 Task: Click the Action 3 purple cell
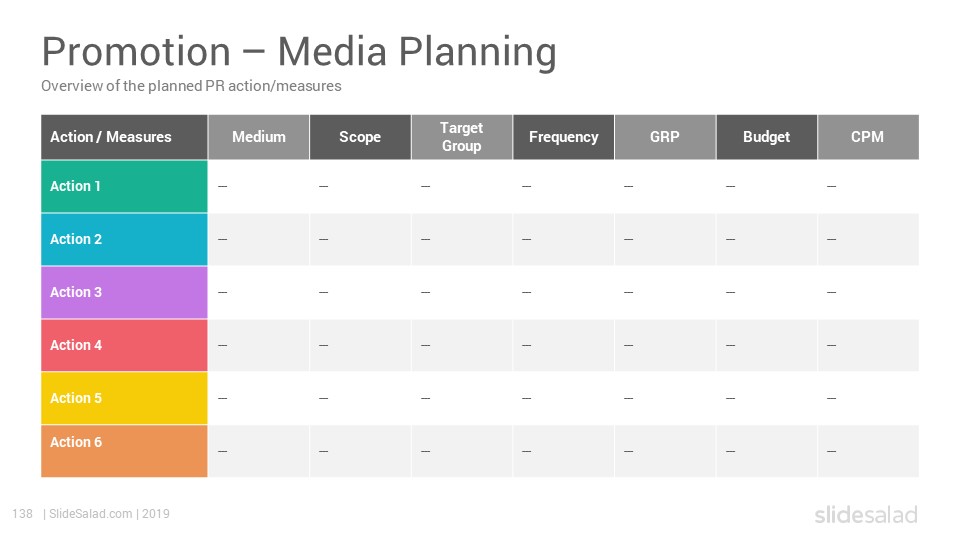pos(124,292)
